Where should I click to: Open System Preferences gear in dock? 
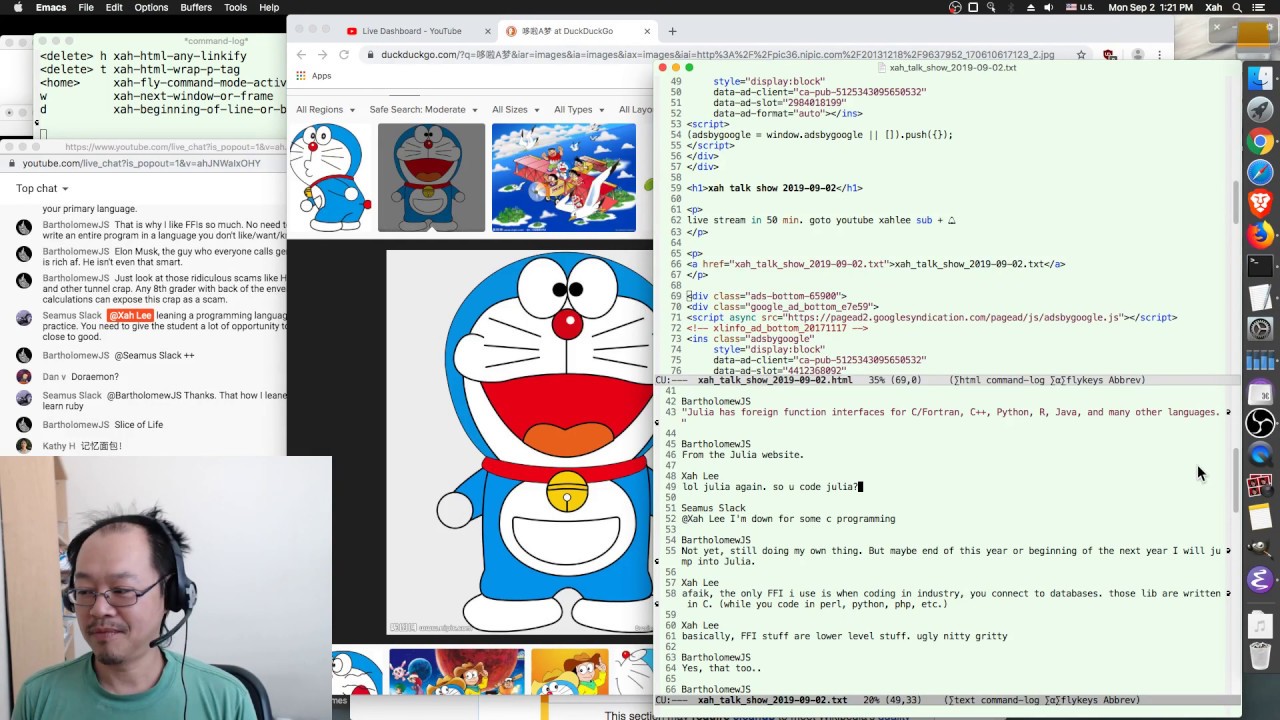coord(1260,328)
